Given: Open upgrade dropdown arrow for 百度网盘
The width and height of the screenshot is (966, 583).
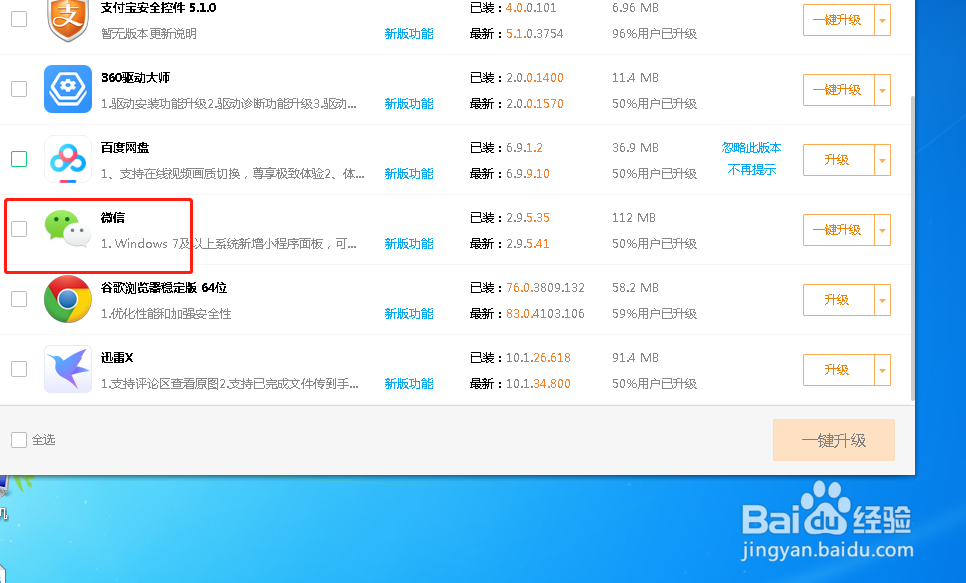Looking at the screenshot, I should click(883, 160).
